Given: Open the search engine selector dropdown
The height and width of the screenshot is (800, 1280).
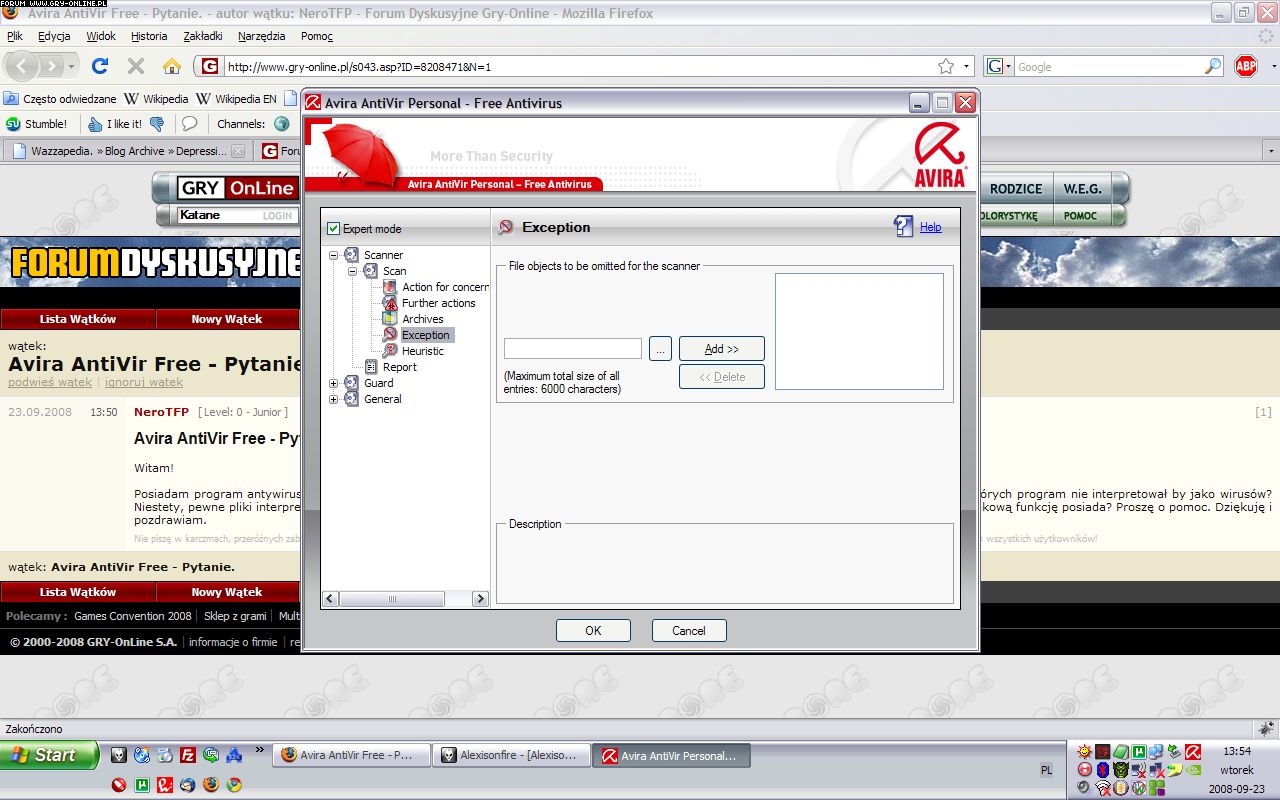Looking at the screenshot, I should 999,66.
